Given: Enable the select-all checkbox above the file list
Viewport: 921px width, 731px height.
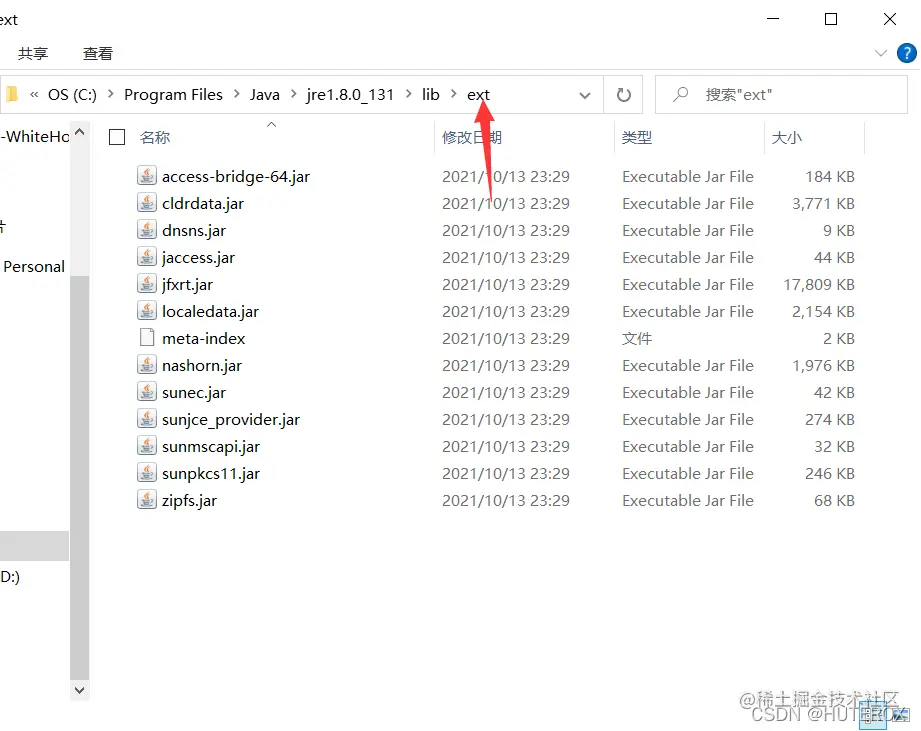Looking at the screenshot, I should tap(115, 137).
